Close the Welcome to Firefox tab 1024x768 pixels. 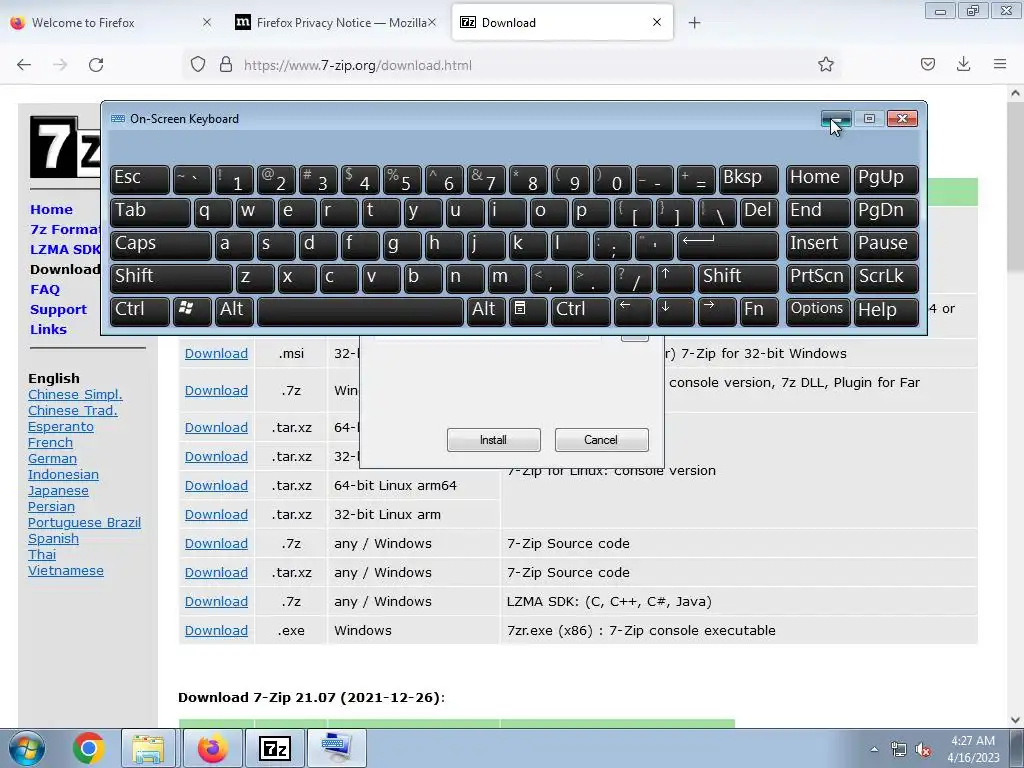click(x=206, y=22)
